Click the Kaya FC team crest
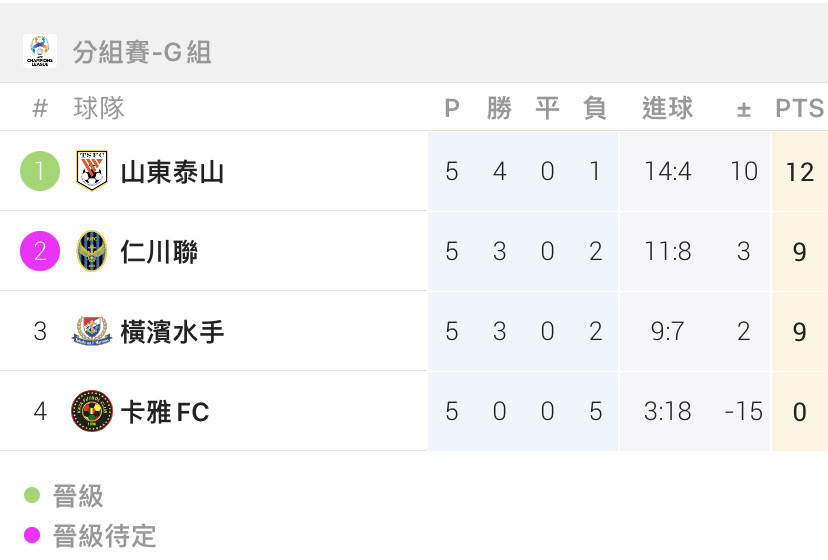 (92, 411)
